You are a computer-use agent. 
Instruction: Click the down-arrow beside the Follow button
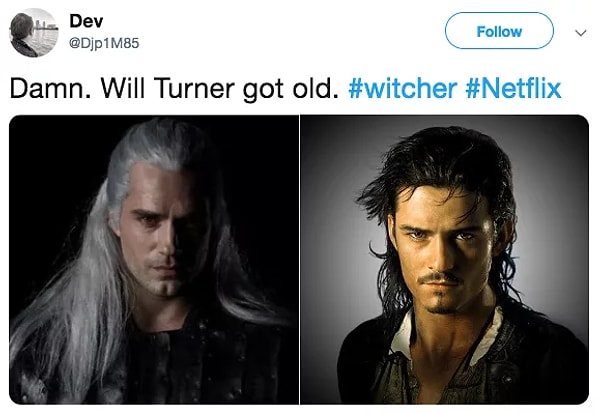pos(580,33)
